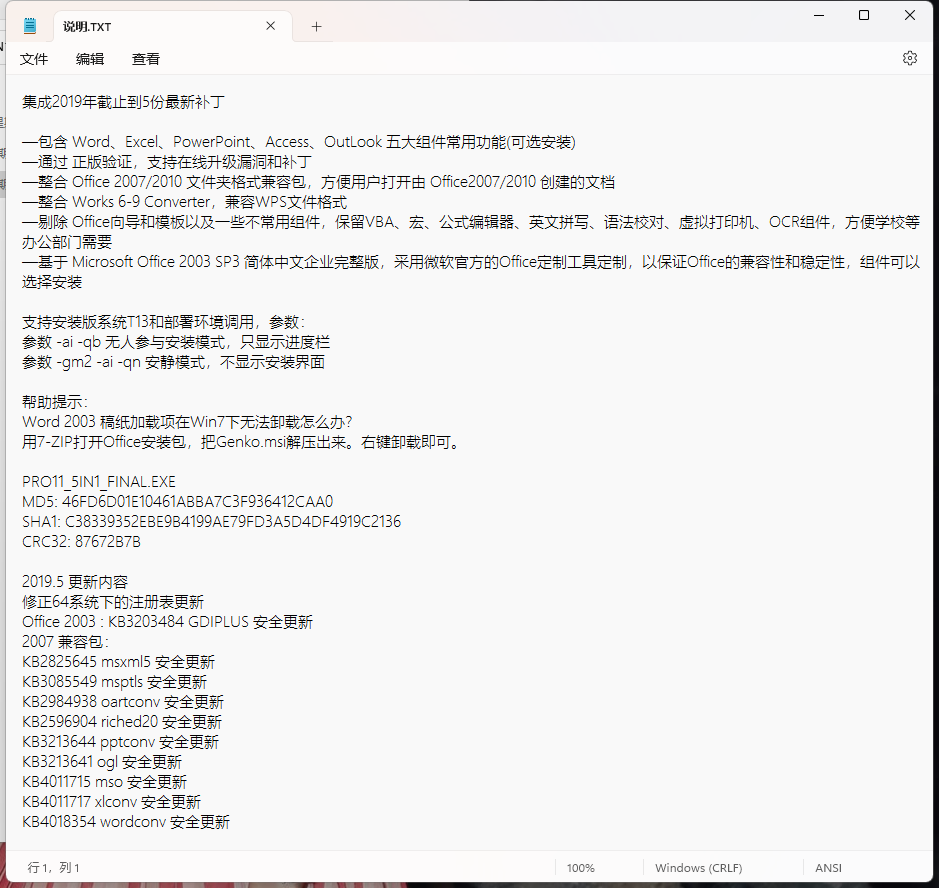This screenshot has width=939, height=888.
Task: Click the KB4018354 wordconv update line
Action: [126, 821]
